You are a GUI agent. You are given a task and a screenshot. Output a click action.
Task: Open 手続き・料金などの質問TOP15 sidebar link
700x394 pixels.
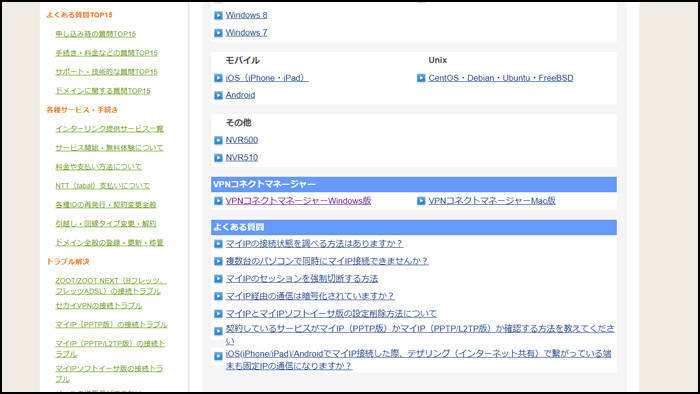(x=107, y=53)
